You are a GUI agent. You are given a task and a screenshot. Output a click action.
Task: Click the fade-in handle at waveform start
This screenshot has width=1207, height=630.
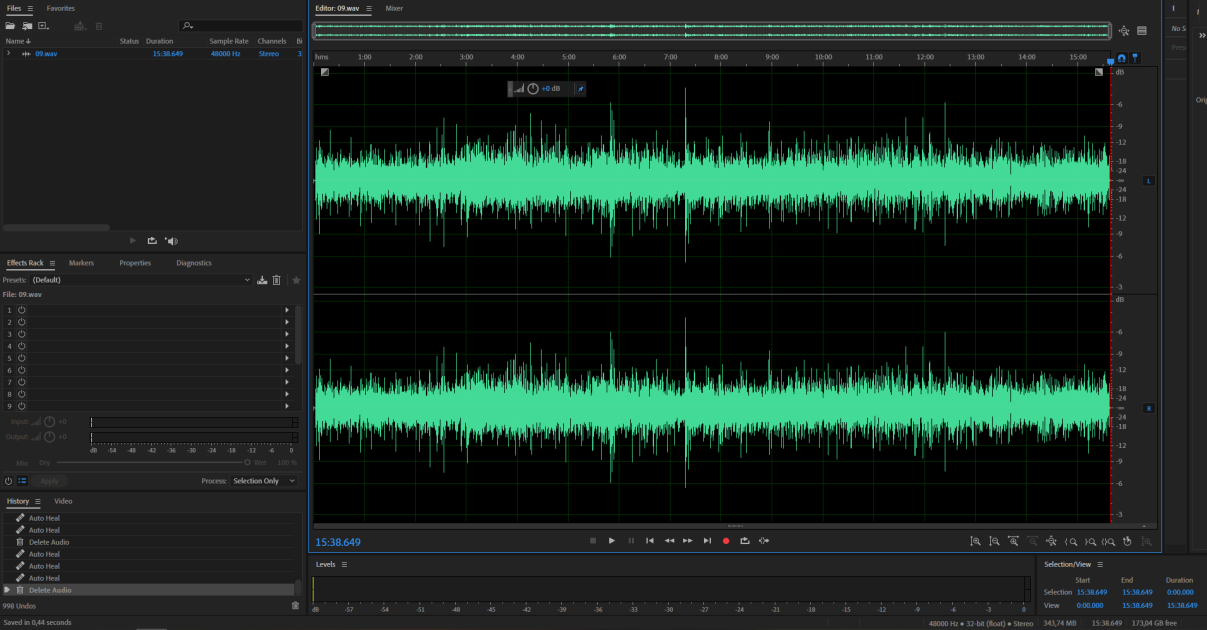click(324, 72)
